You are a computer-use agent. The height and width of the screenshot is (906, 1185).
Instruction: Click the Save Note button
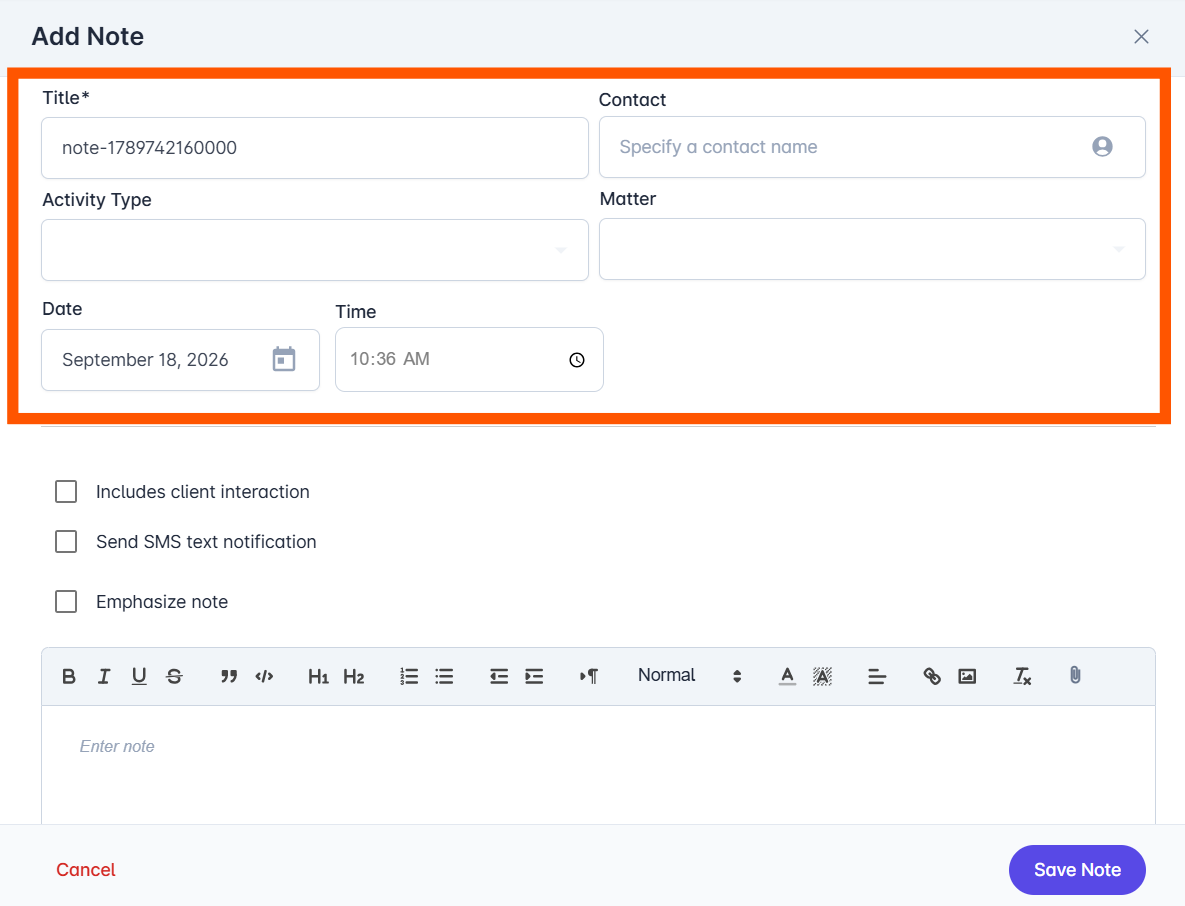tap(1077, 870)
